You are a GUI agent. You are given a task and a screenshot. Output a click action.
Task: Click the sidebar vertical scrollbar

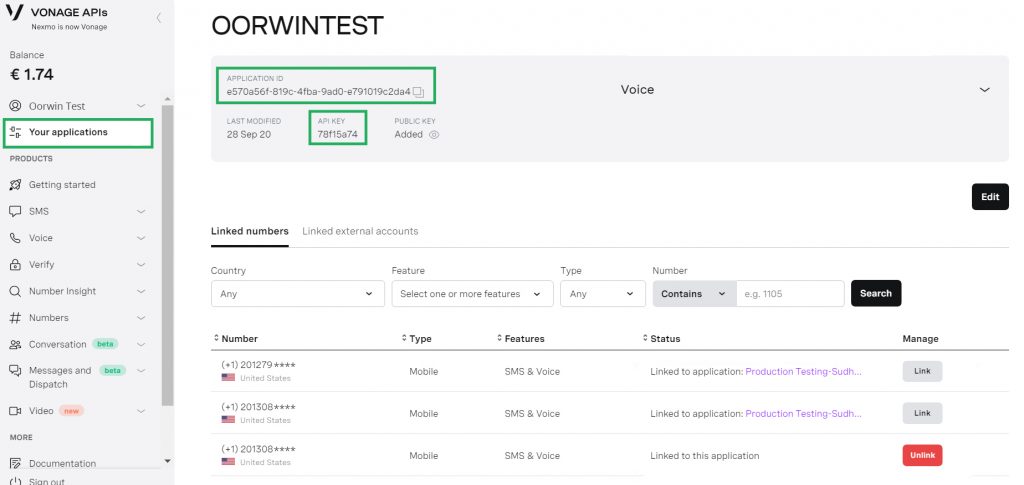point(167,255)
